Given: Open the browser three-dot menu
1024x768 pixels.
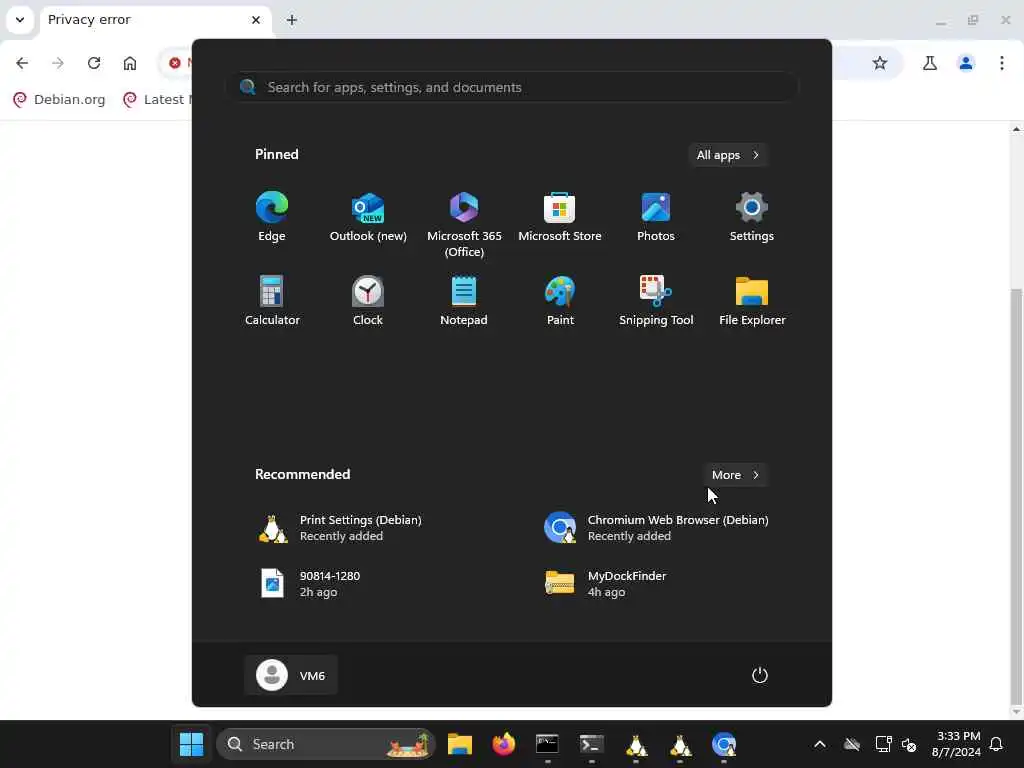Looking at the screenshot, I should [1002, 63].
